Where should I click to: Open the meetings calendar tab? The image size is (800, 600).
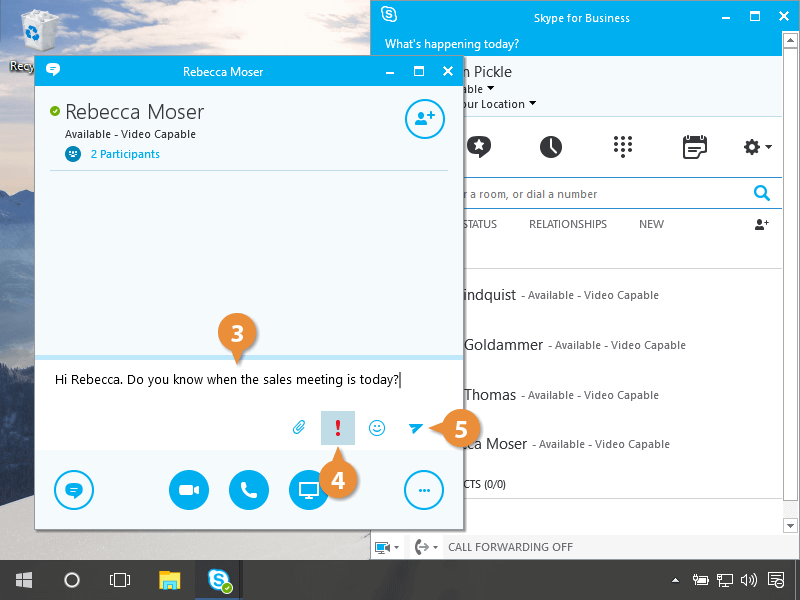[694, 147]
